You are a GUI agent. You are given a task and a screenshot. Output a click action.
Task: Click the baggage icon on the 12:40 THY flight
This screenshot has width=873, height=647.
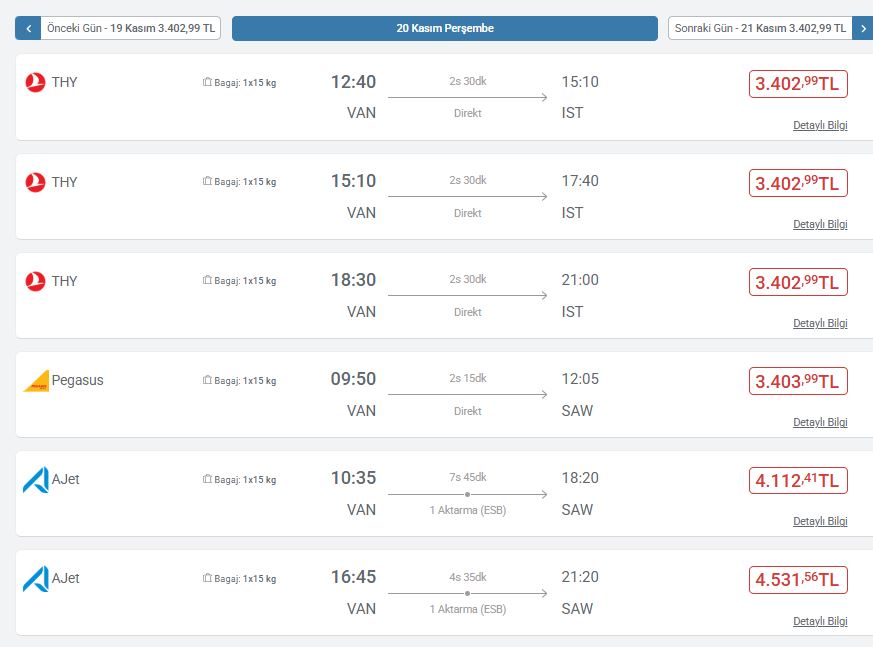point(207,82)
